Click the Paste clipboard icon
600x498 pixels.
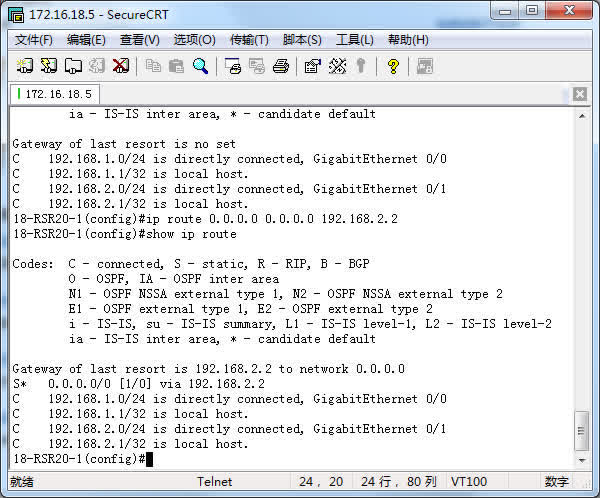click(x=176, y=66)
